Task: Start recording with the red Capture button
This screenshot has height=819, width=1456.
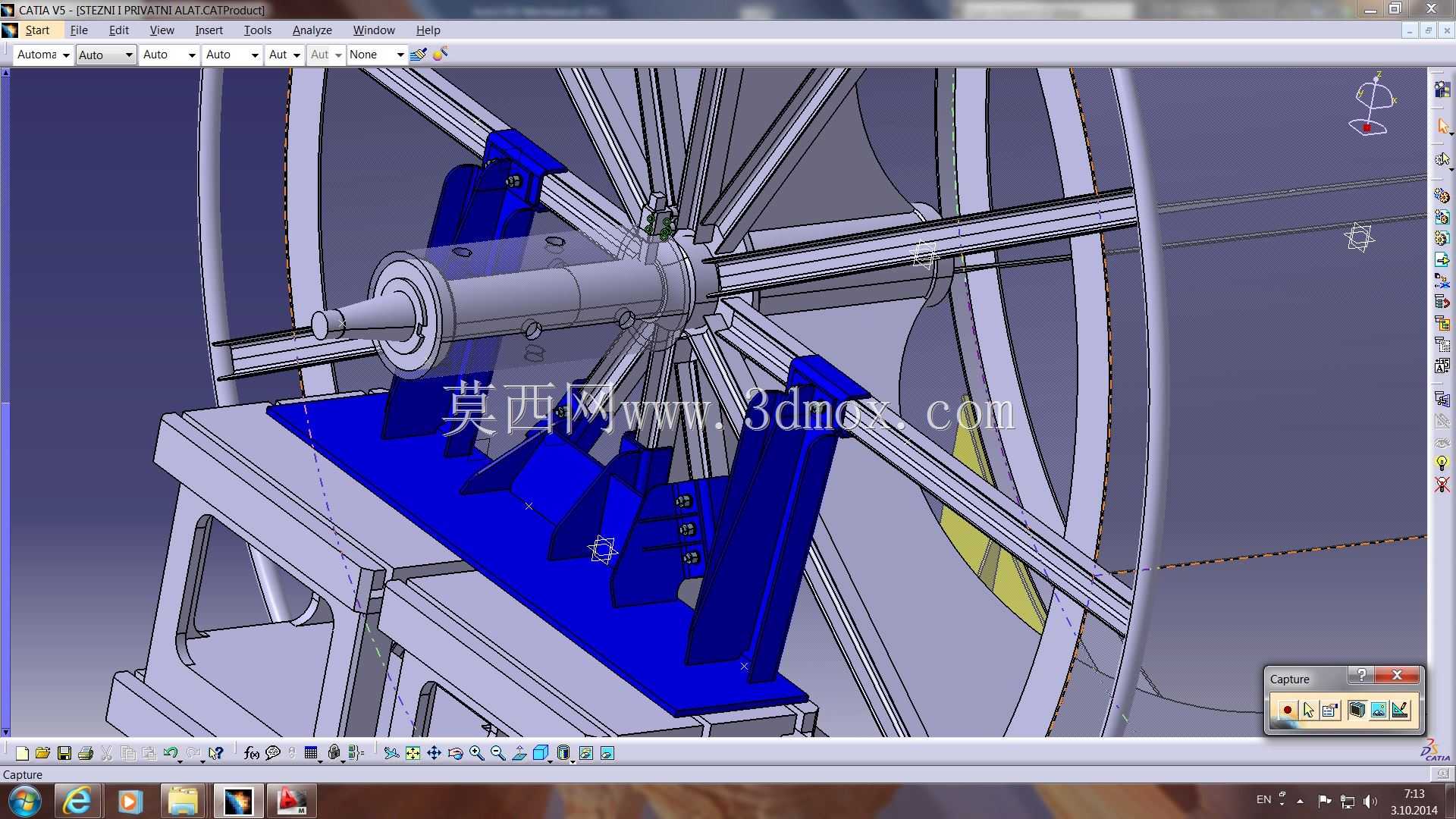Action: pyautogui.click(x=1287, y=711)
